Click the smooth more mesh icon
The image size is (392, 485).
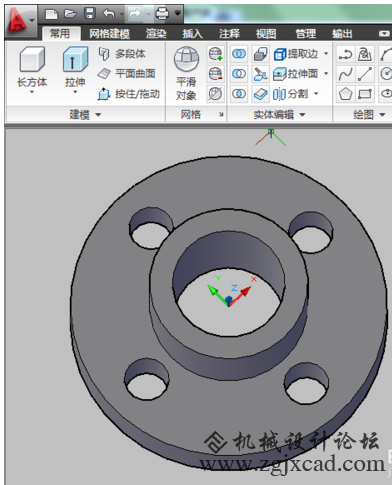(x=215, y=54)
